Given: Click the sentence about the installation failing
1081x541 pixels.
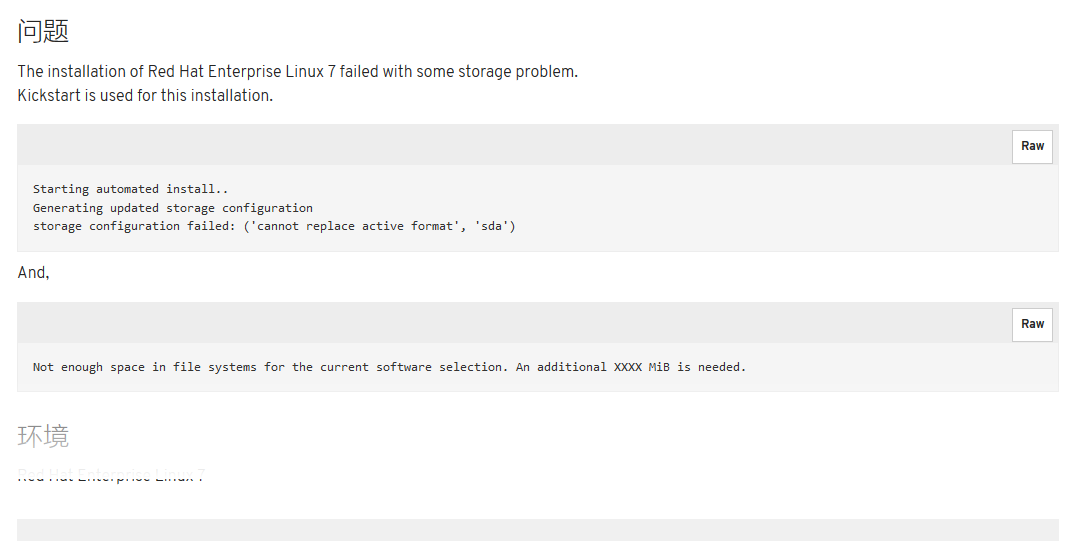Looking at the screenshot, I should [297, 72].
